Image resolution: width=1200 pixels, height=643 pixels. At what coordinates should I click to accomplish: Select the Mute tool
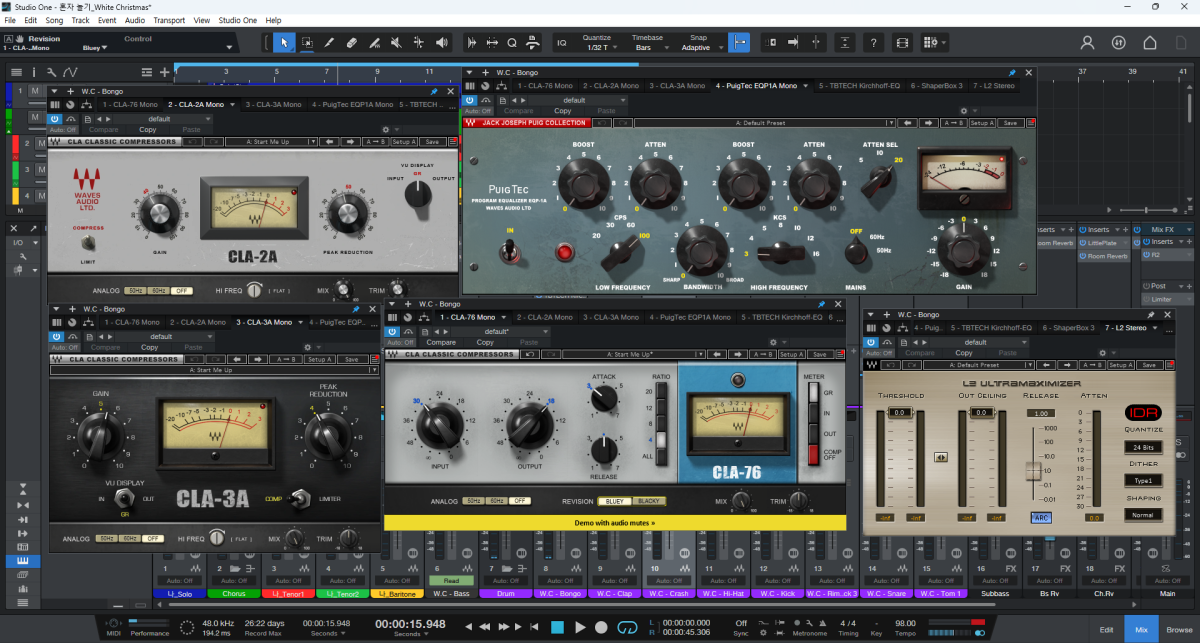[x=396, y=43]
